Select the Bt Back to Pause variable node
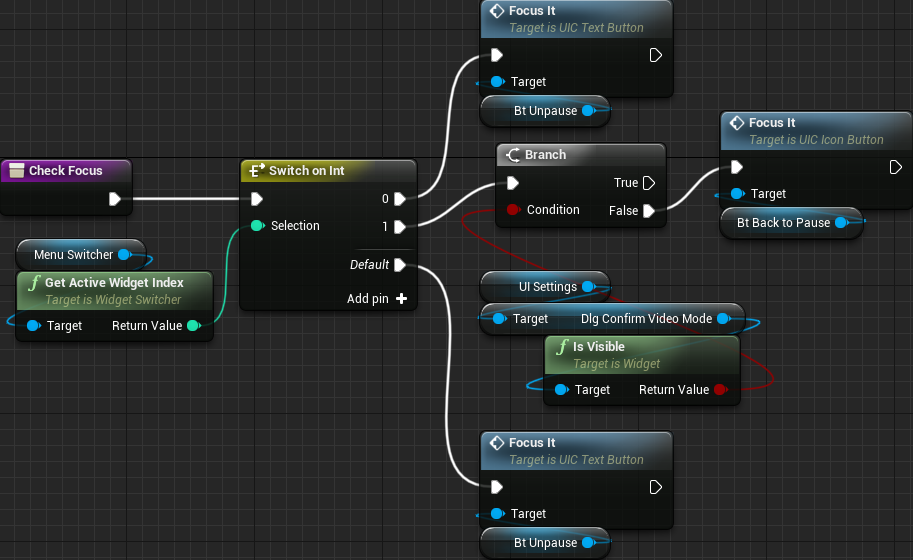Image resolution: width=913 pixels, height=560 pixels. [x=791, y=222]
